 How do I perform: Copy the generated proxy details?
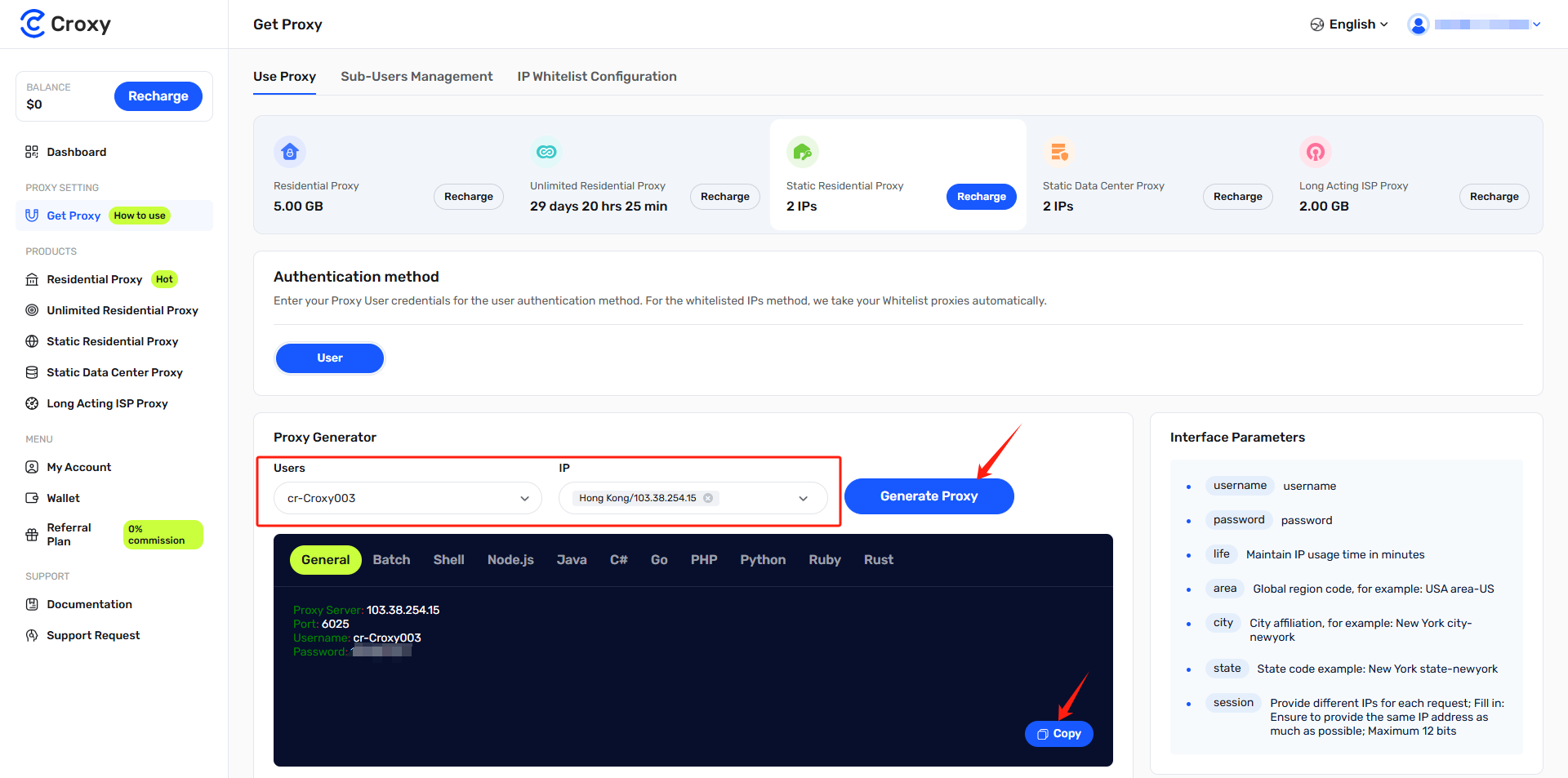pyautogui.click(x=1059, y=734)
